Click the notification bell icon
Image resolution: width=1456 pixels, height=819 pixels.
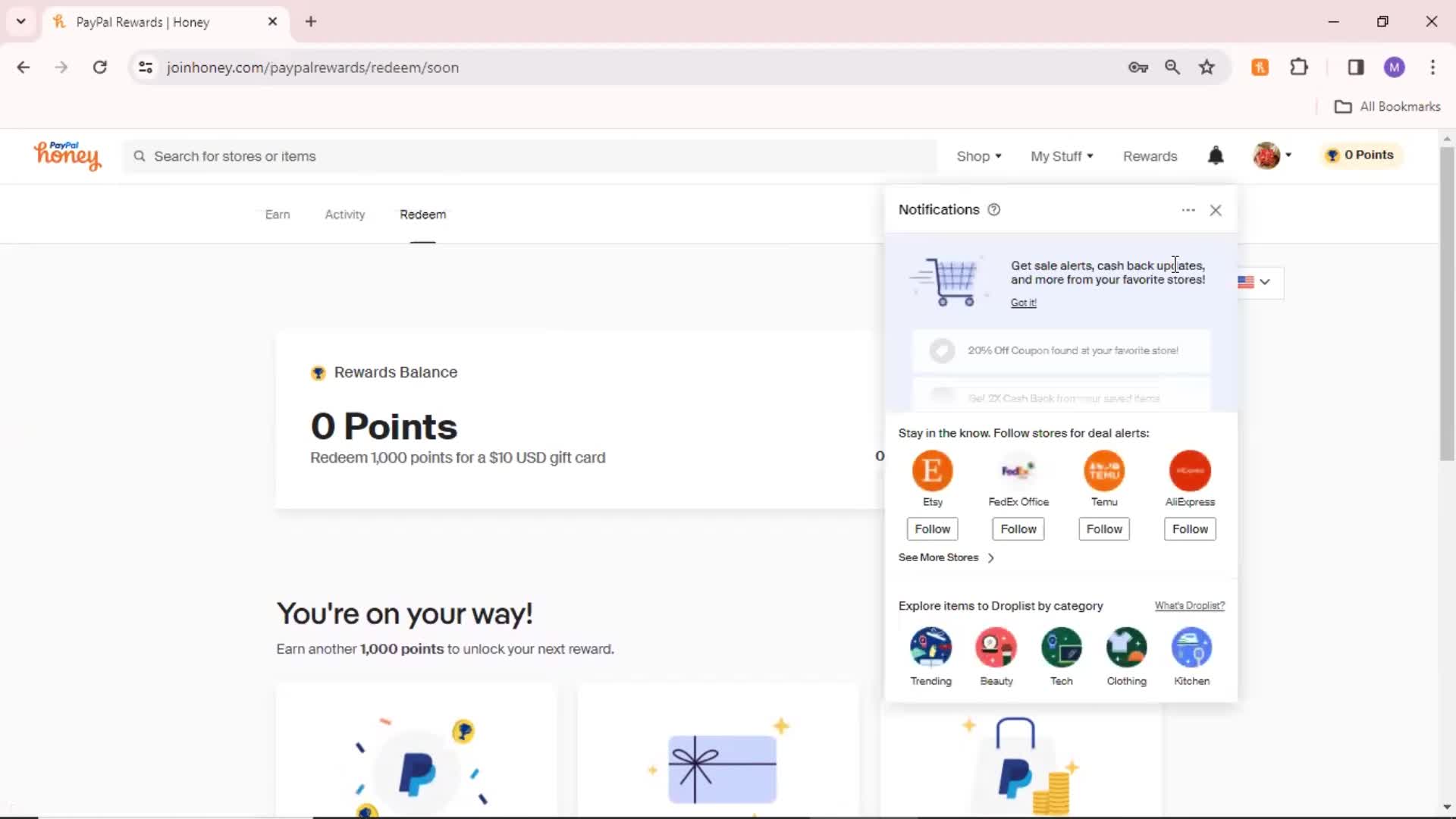1216,155
